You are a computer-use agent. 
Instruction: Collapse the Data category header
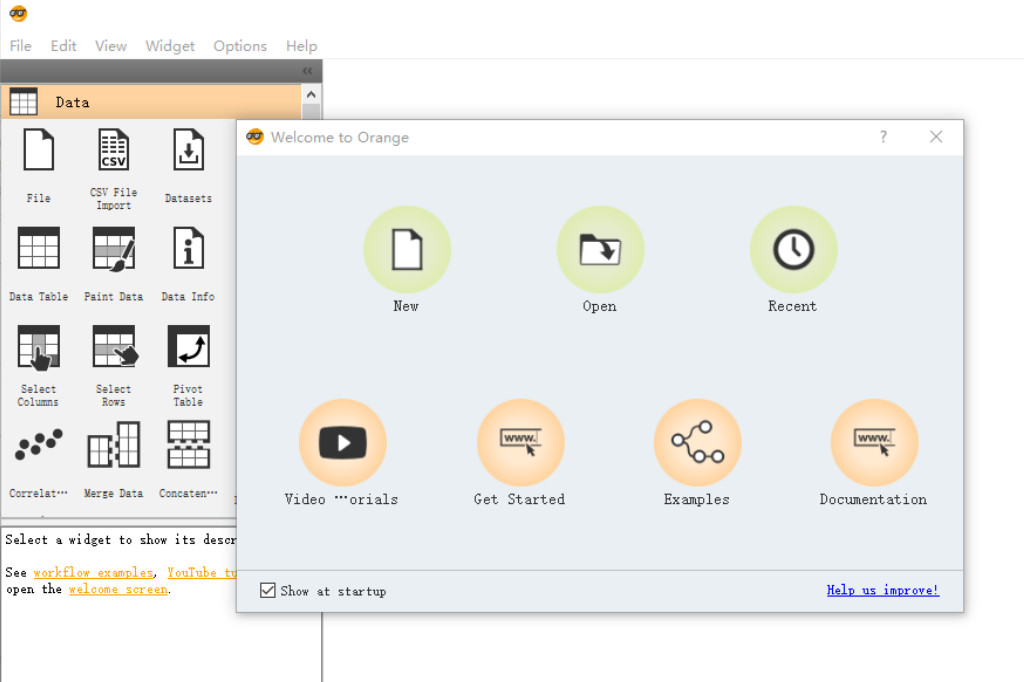151,102
